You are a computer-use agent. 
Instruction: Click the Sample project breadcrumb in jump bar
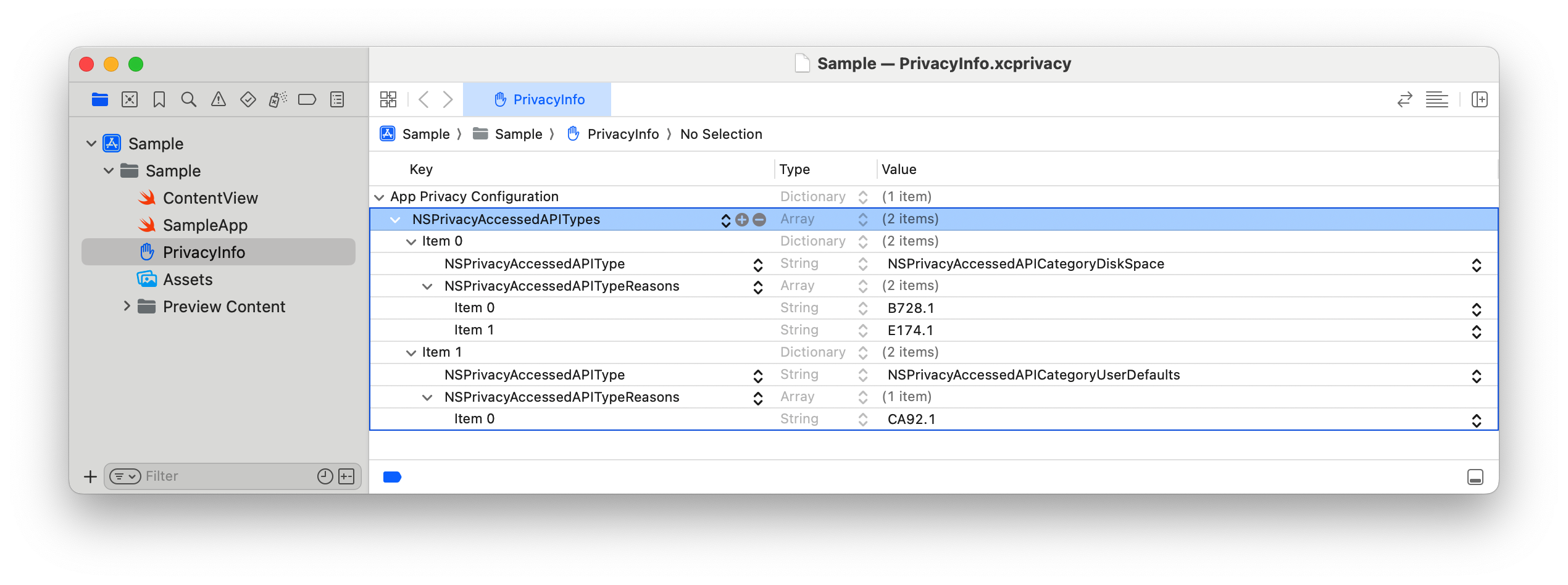pos(415,134)
